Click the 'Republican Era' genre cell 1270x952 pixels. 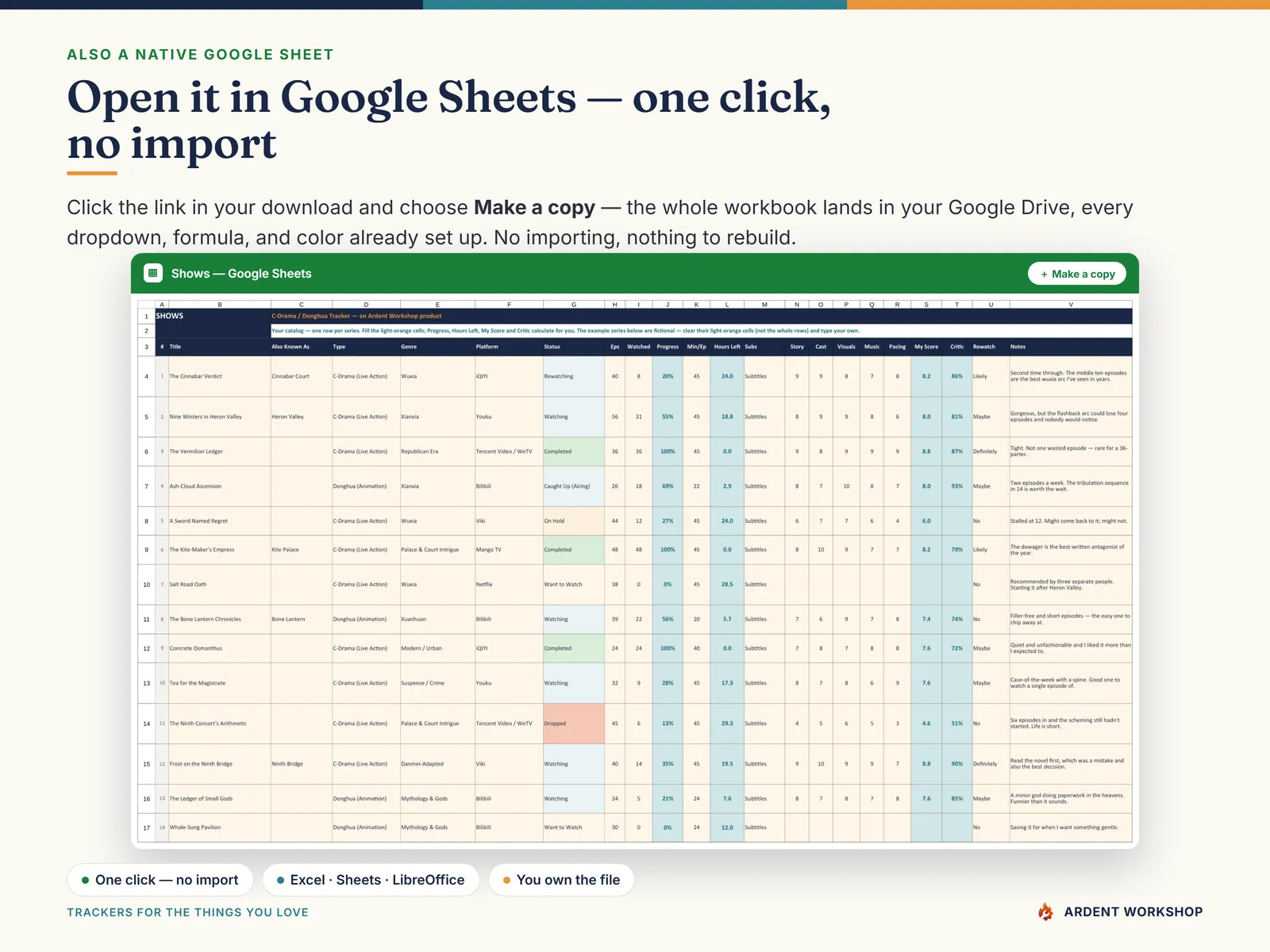(x=437, y=451)
